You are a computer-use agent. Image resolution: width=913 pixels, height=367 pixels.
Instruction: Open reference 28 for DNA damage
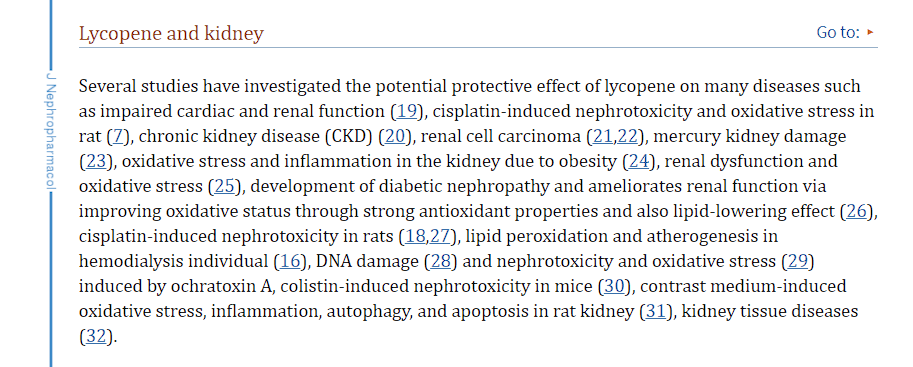(440, 262)
